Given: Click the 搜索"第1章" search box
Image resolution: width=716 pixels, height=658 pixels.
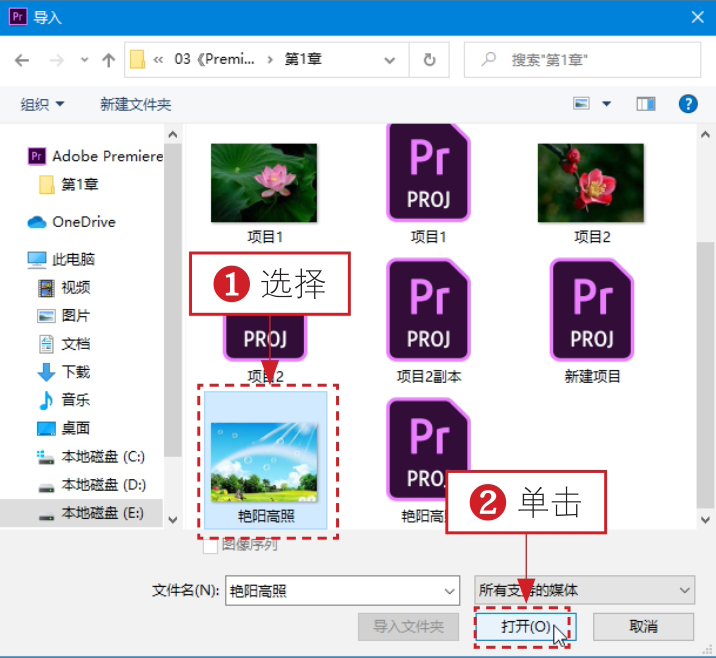Looking at the screenshot, I should pos(582,60).
